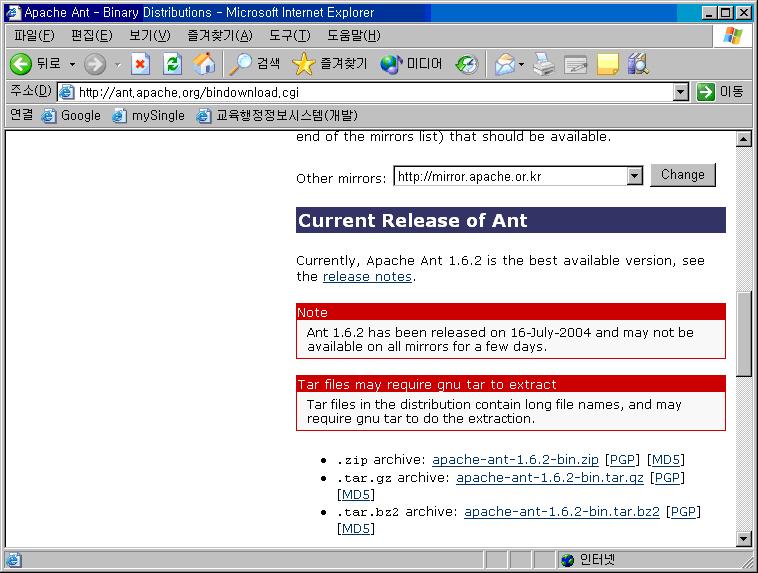Open the Back button history dropdown arrow
The width and height of the screenshot is (758, 573).
(x=72, y=64)
